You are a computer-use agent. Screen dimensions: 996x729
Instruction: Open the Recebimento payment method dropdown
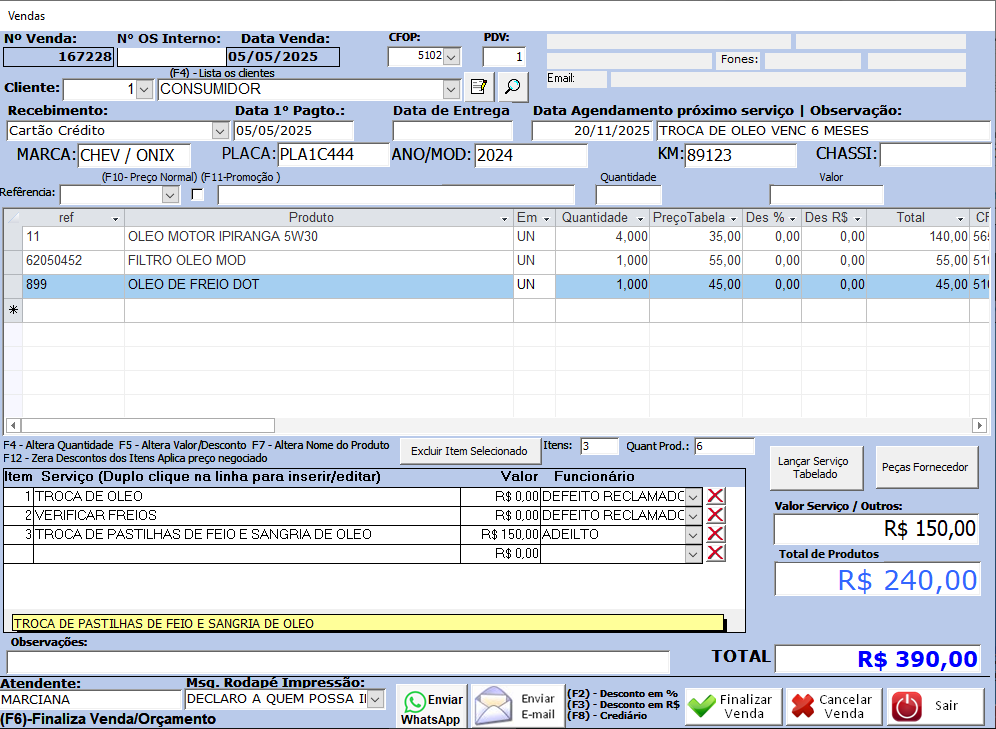220,131
